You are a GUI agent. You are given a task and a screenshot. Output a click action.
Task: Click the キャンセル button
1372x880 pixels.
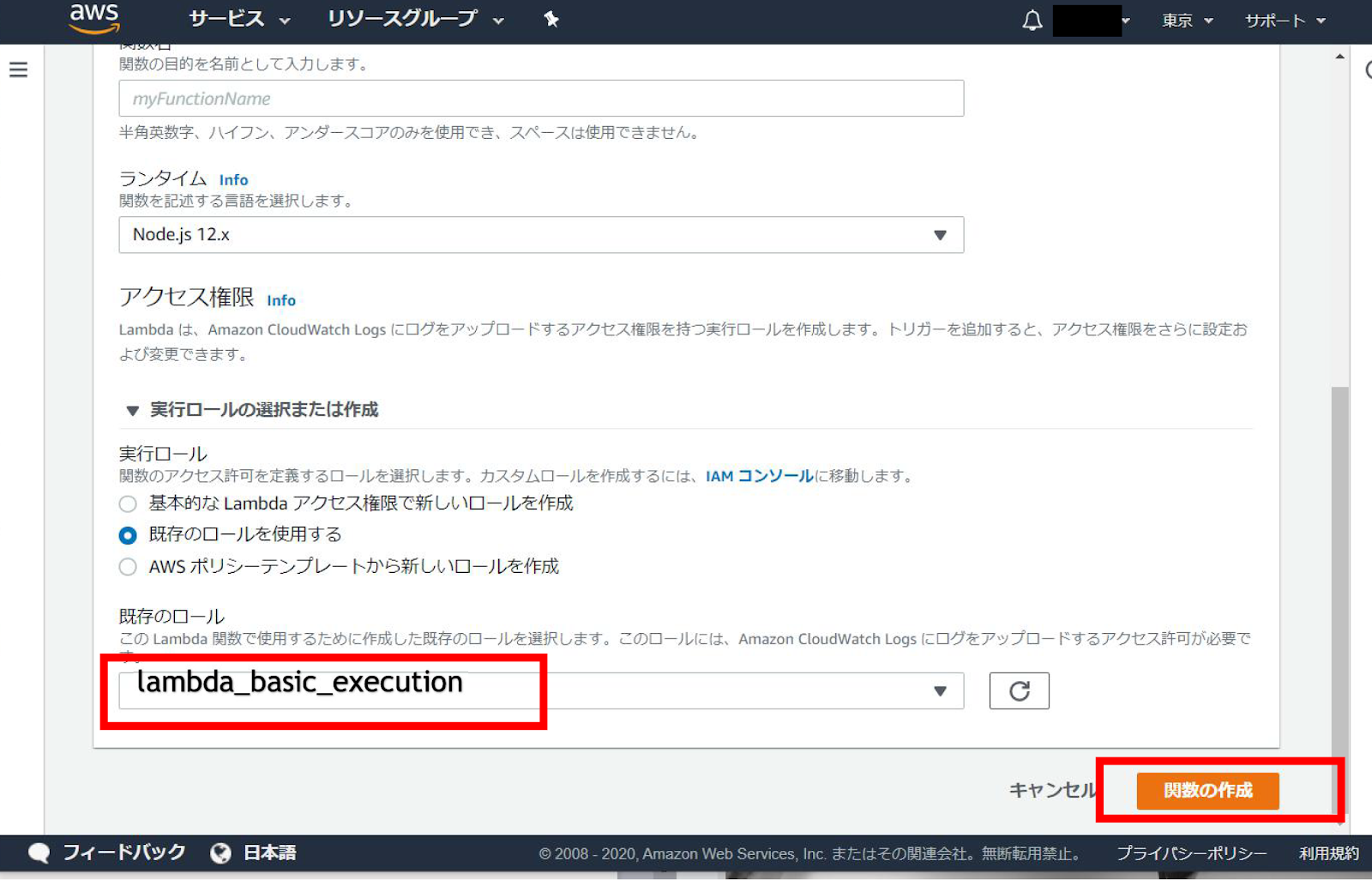pyautogui.click(x=1052, y=790)
